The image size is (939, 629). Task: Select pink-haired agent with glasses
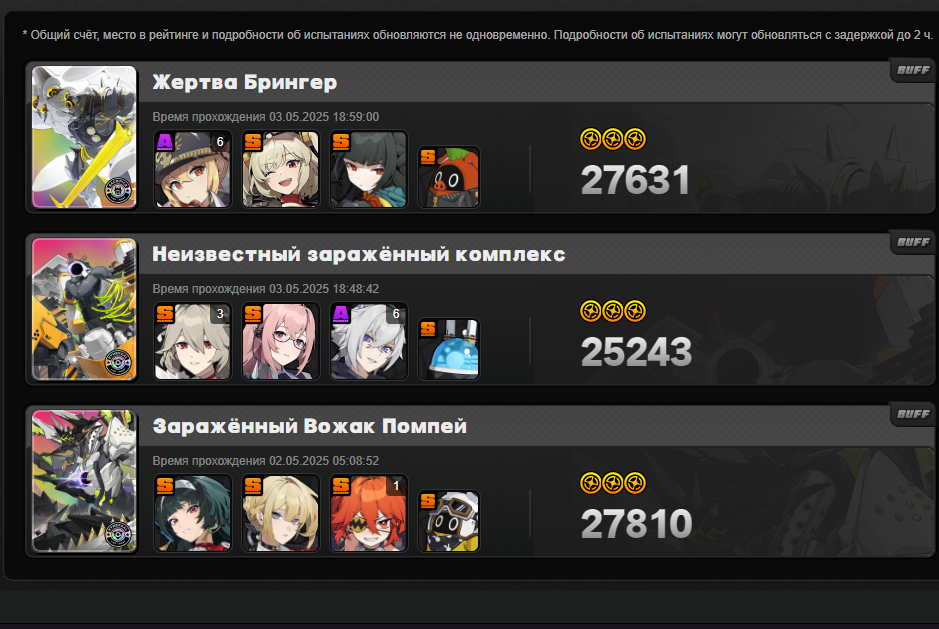280,341
